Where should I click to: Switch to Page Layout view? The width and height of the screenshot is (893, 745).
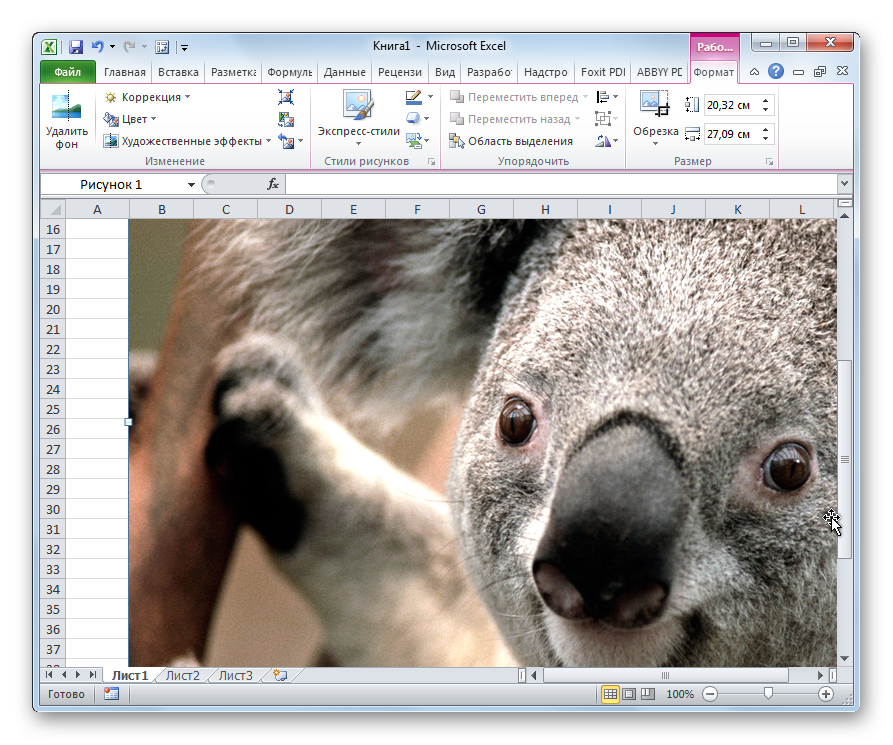pos(629,694)
